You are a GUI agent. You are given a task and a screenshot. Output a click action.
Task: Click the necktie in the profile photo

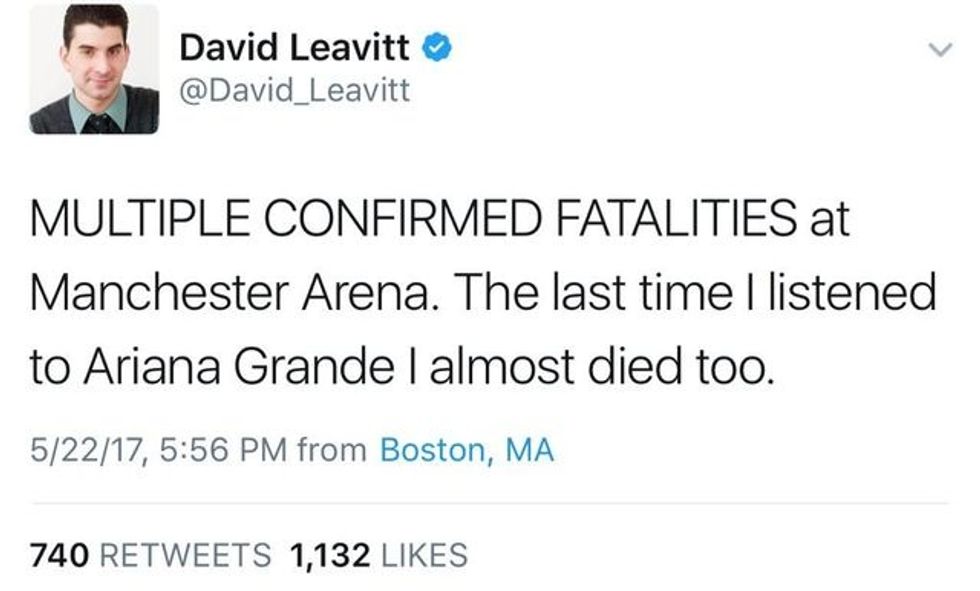98,122
